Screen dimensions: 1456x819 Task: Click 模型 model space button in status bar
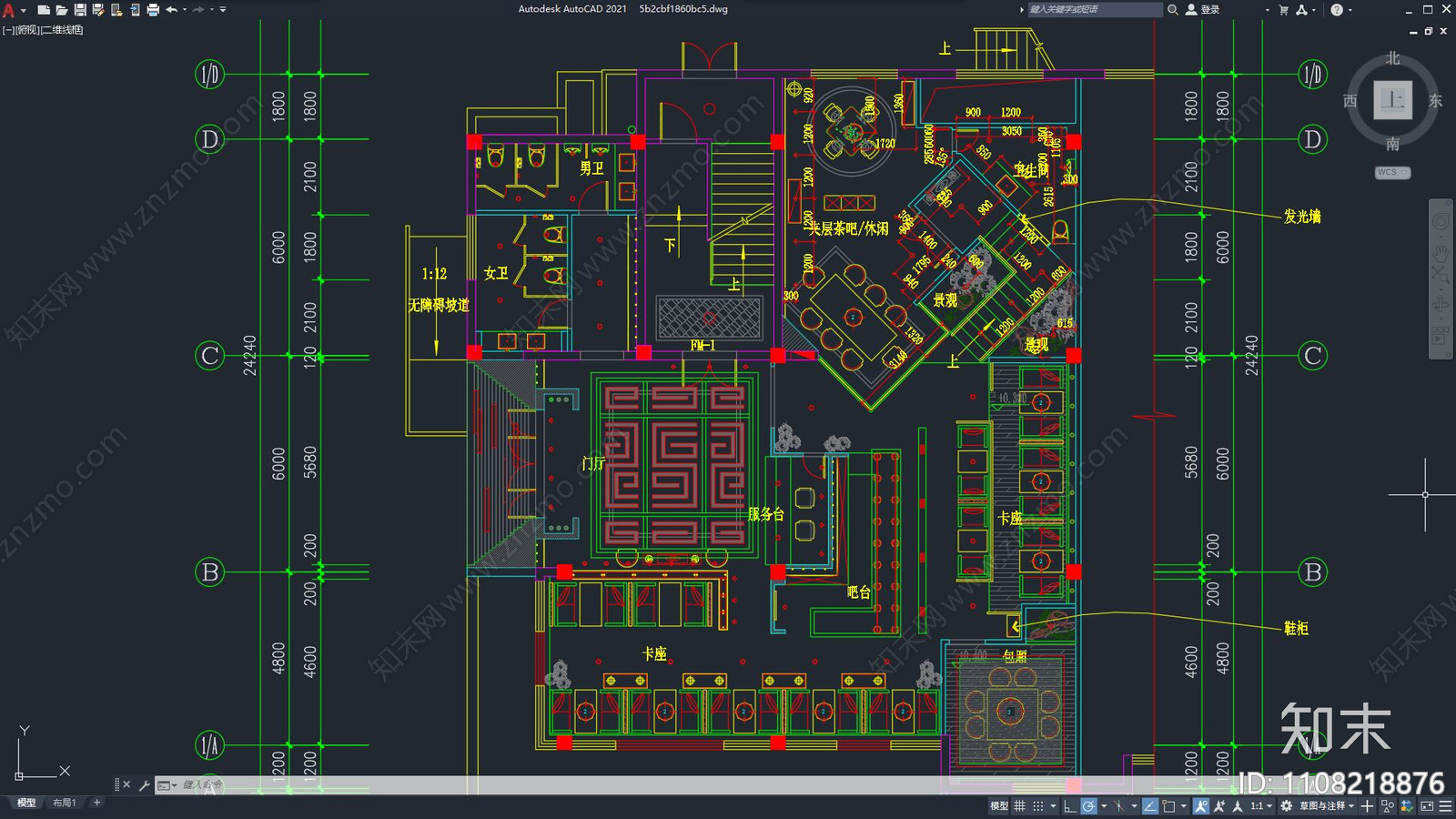pos(998,805)
